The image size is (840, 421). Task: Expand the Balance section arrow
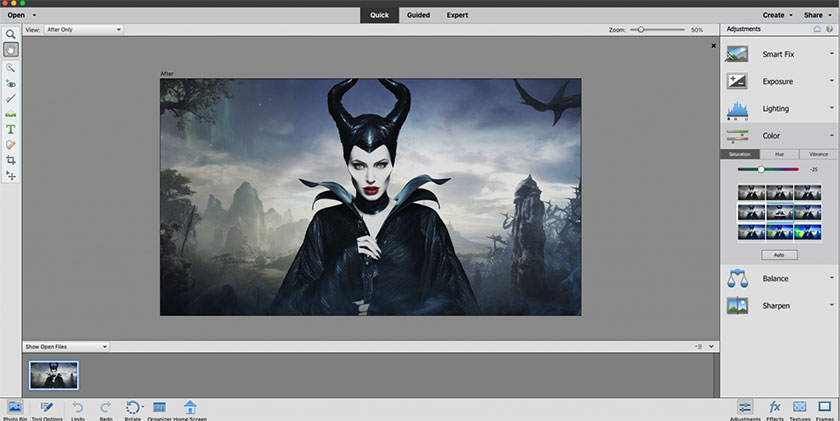tap(831, 278)
